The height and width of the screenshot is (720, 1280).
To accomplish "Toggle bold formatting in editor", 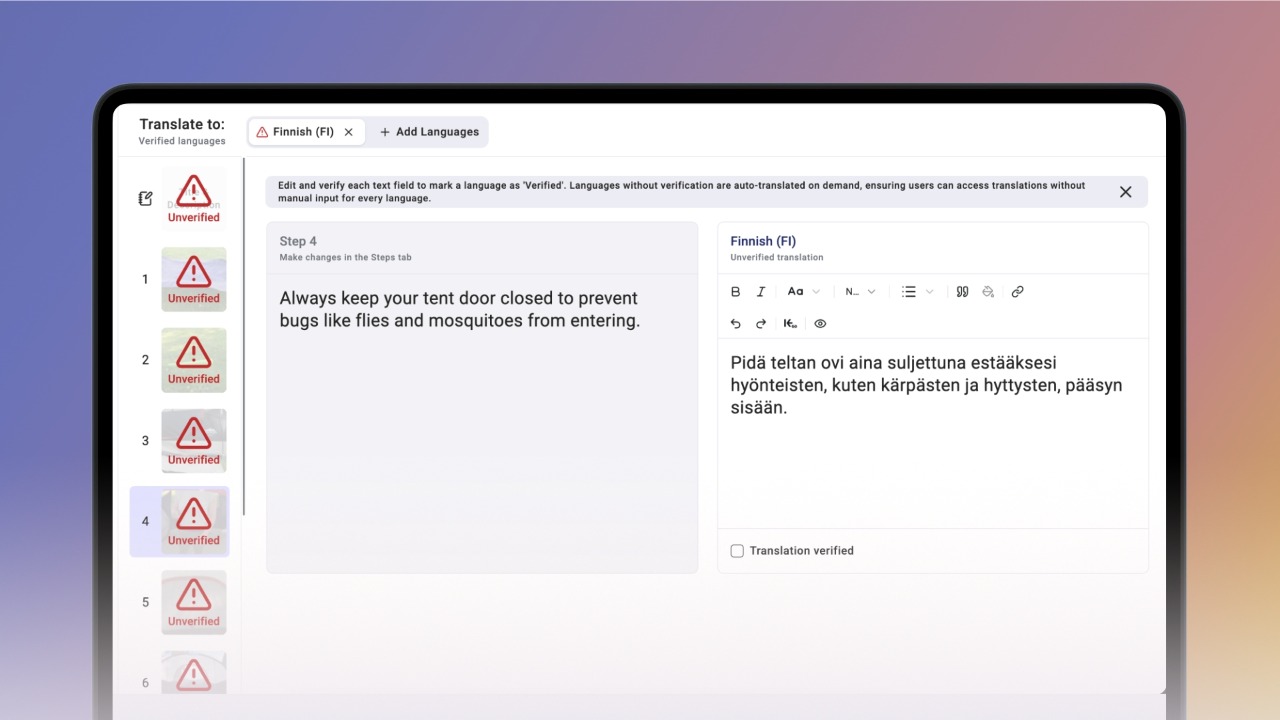I will (736, 292).
